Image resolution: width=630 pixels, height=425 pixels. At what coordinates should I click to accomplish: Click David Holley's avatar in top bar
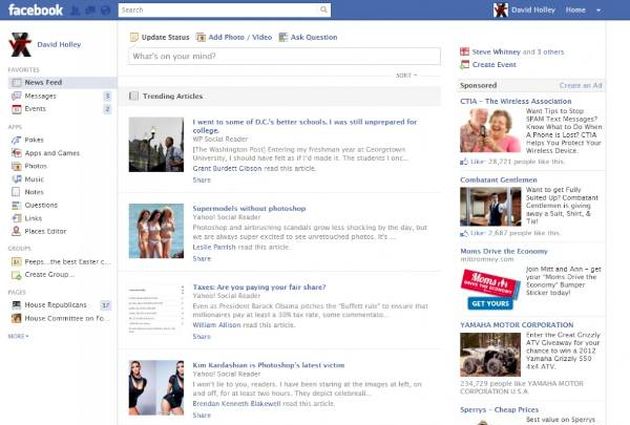[x=501, y=10]
